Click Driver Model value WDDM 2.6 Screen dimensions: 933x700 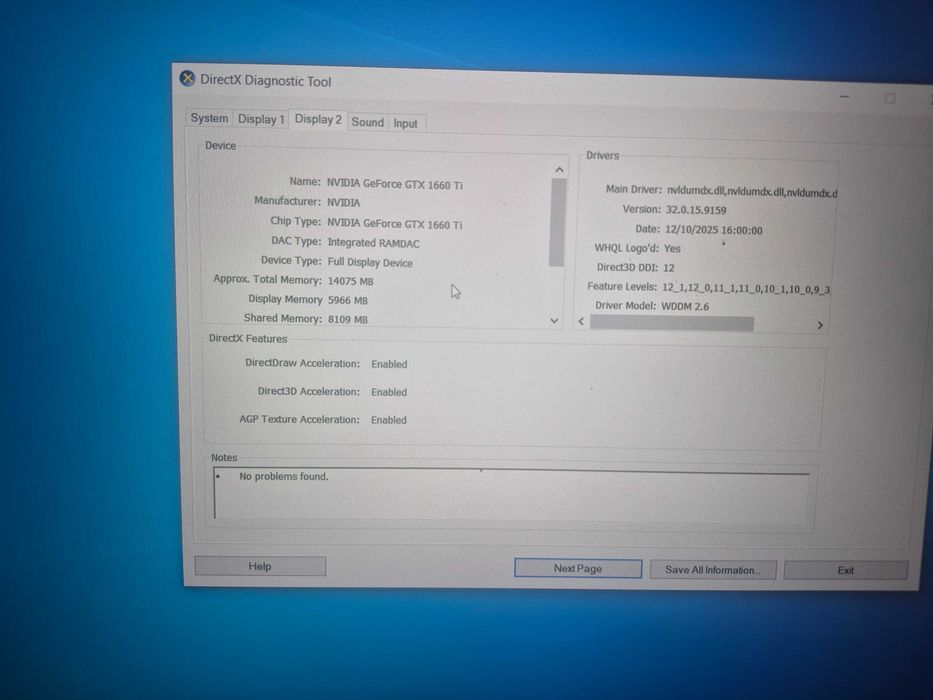coord(685,307)
